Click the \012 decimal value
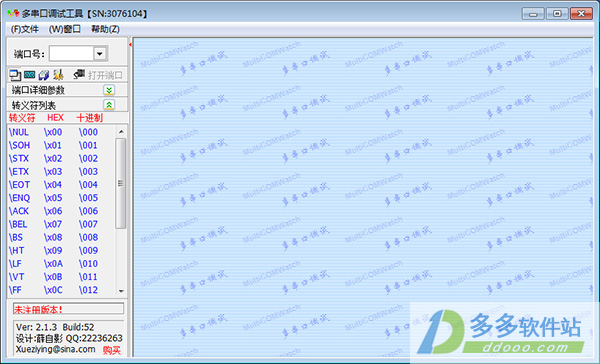Image resolution: width=600 pixels, height=364 pixels. coord(88,290)
